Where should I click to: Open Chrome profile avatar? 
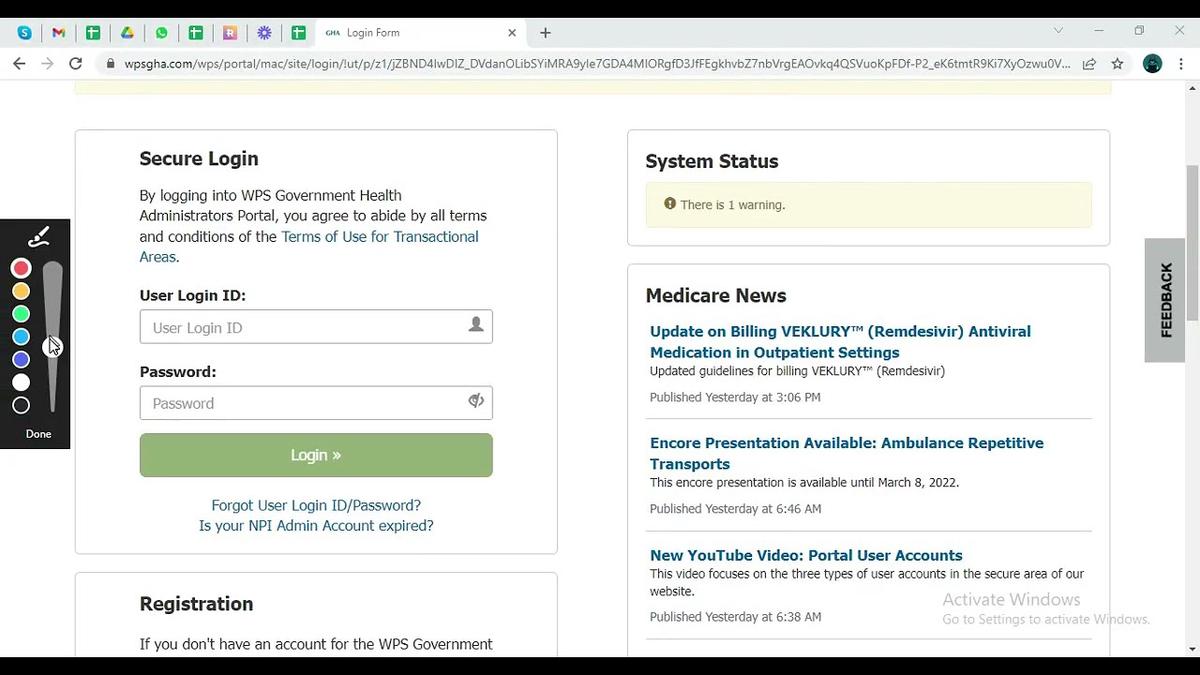click(1152, 63)
